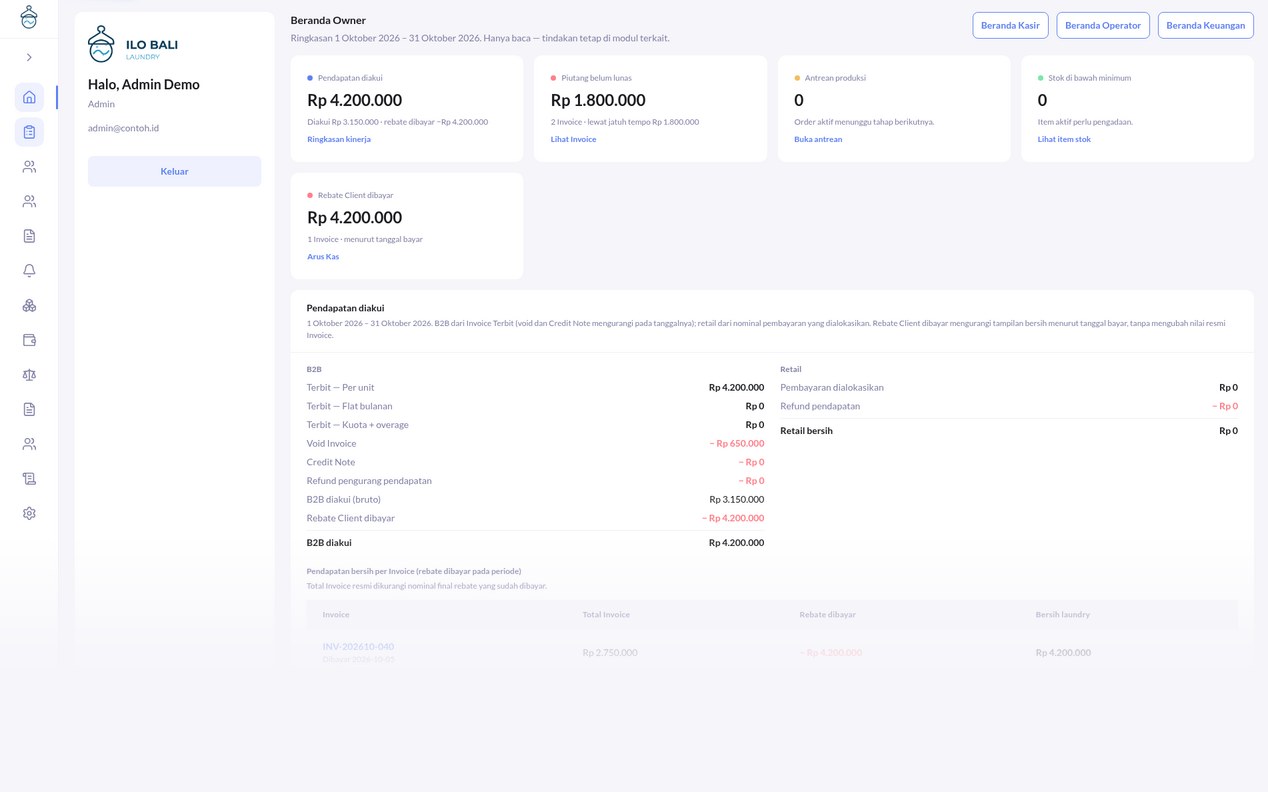
Task: Click the 'Bersih laundry' column header
Action: click(1062, 614)
